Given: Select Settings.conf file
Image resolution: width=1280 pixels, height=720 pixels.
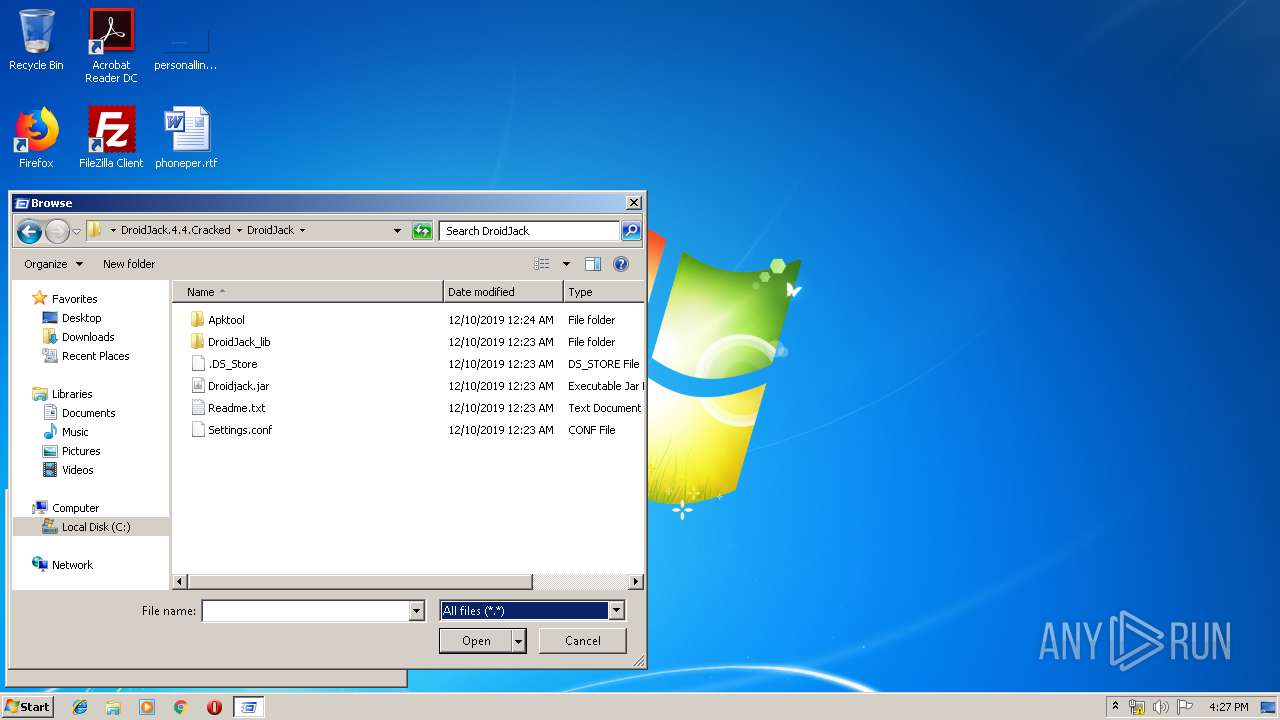Looking at the screenshot, I should point(240,430).
